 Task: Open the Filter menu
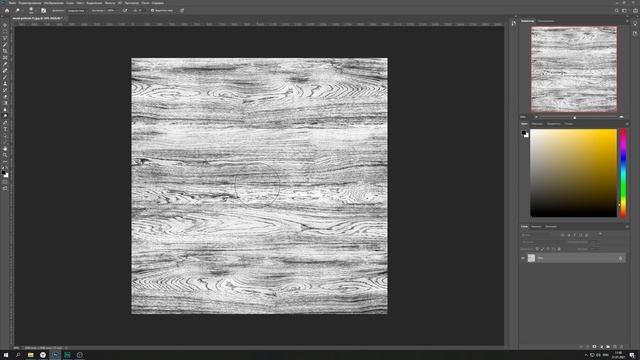110,3
